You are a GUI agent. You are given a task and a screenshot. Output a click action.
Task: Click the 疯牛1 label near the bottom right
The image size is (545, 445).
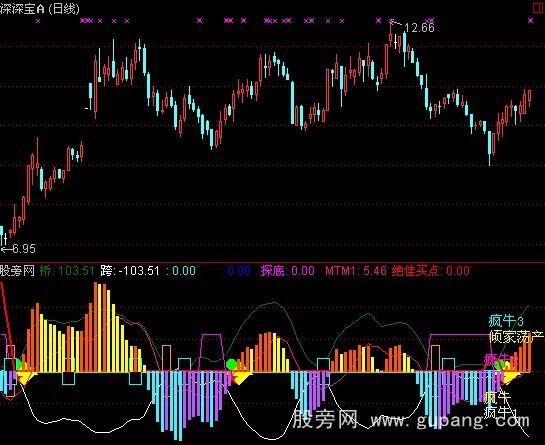(500, 412)
